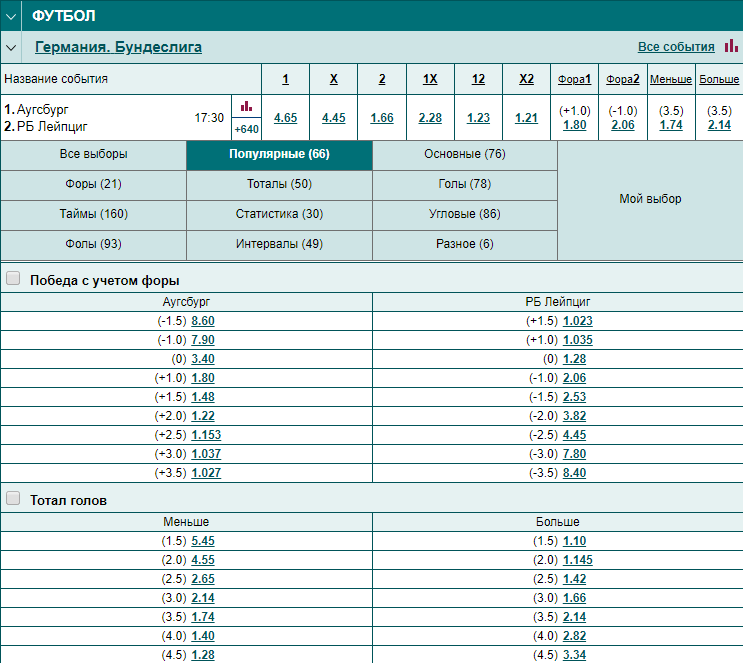Select total over (4.0) odds 2.82

(x=574, y=636)
